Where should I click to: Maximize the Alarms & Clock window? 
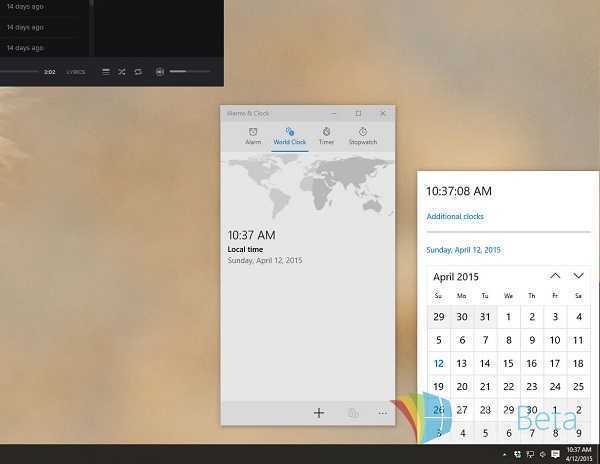tap(358, 113)
